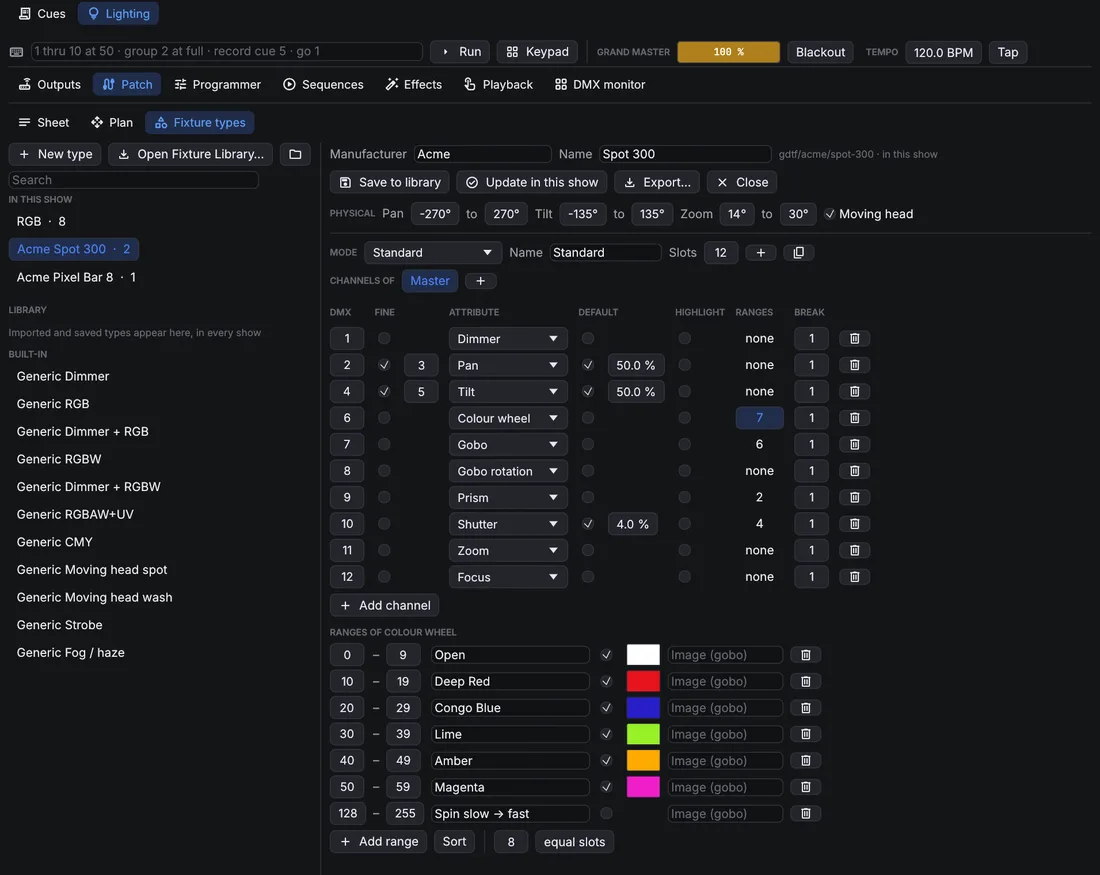Click the fixture type Search field
The width and height of the screenshot is (1100, 875).
(133, 180)
